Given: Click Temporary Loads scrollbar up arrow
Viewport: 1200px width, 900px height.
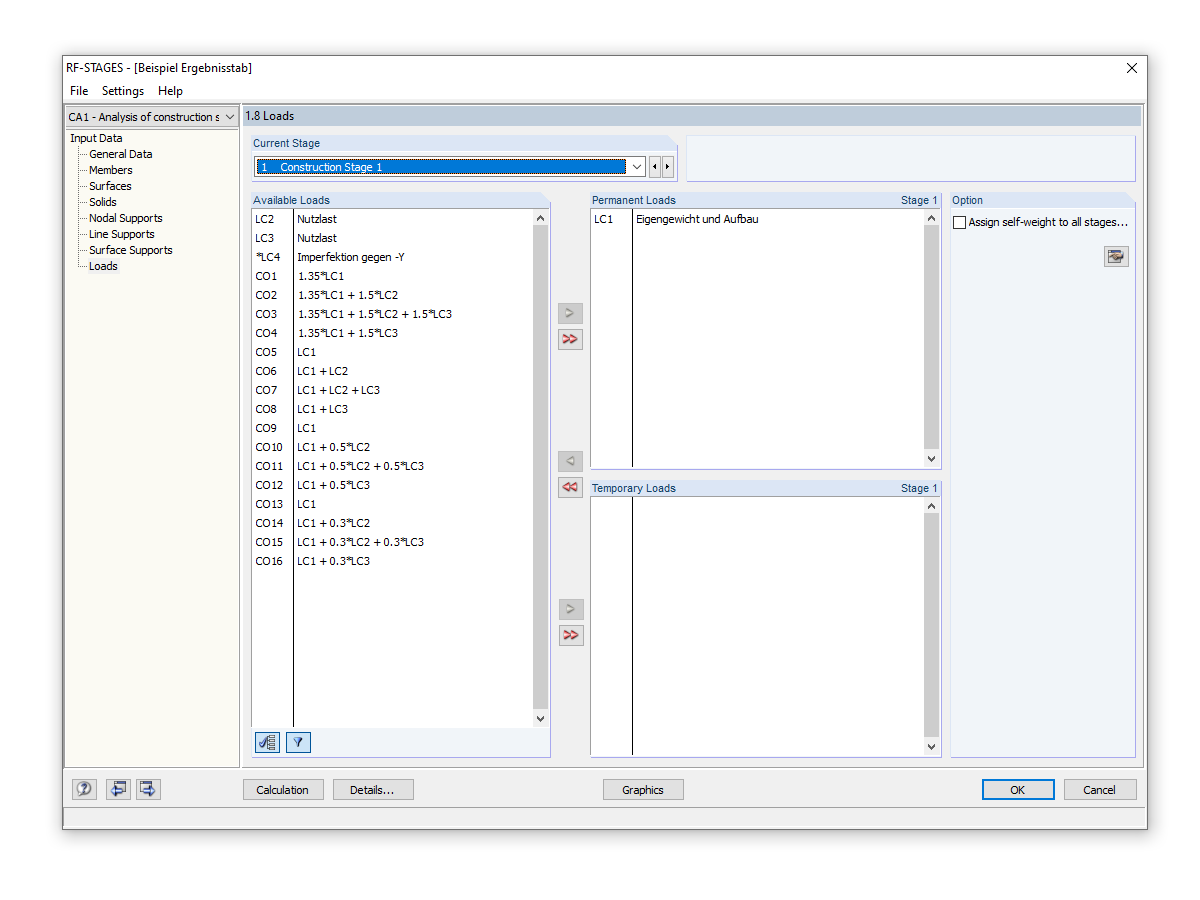Looking at the screenshot, I should pyautogui.click(x=932, y=506).
